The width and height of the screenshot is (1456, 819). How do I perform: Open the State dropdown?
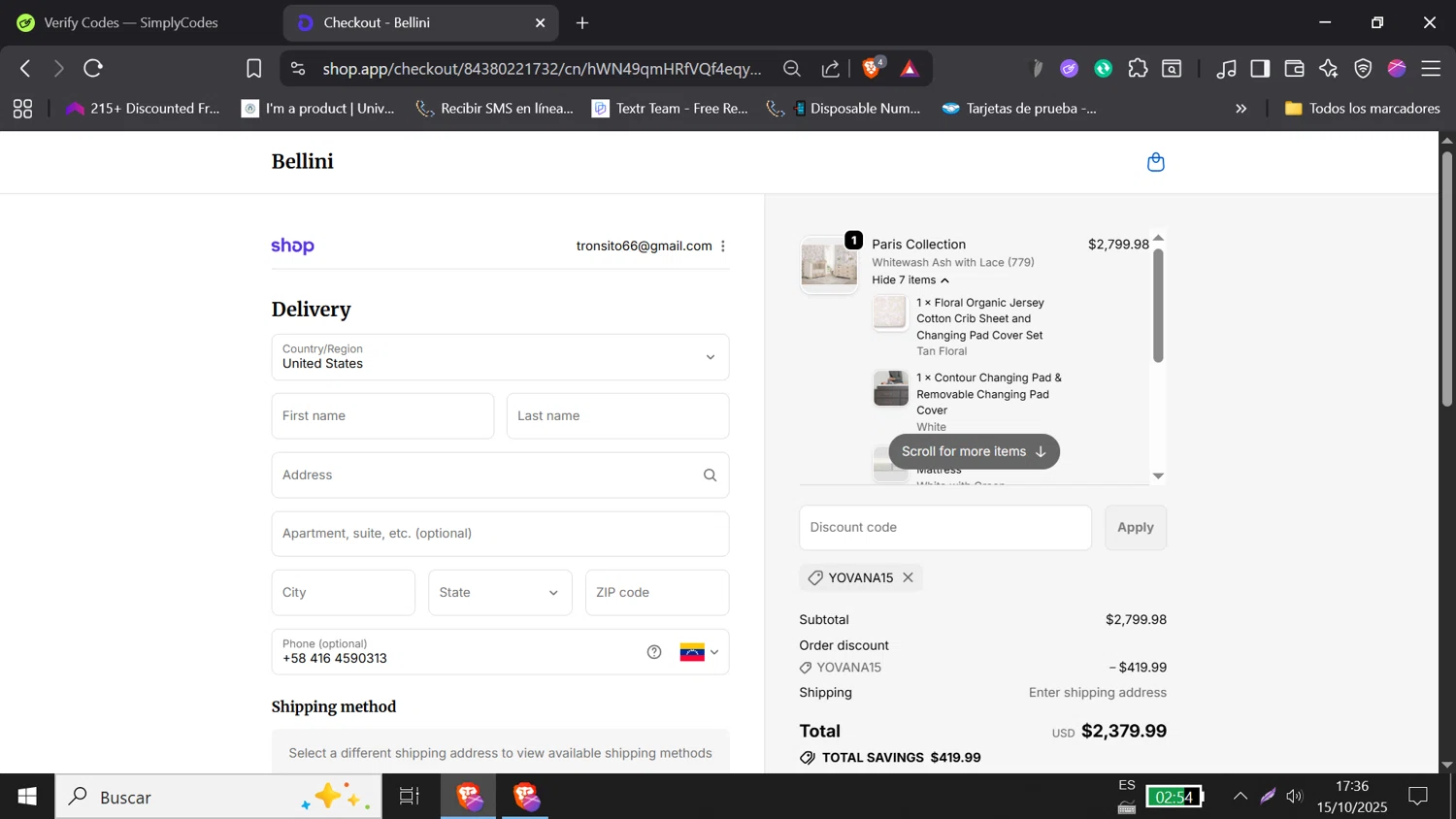click(x=500, y=593)
